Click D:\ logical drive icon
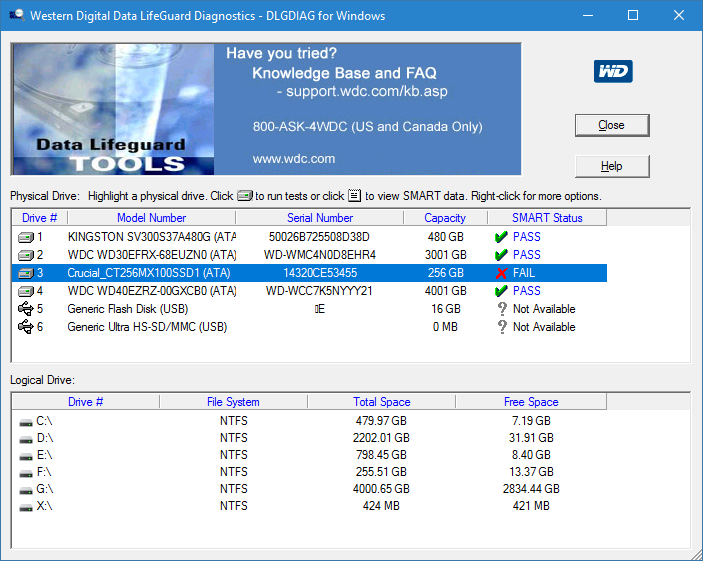Image resolution: width=703 pixels, height=561 pixels. [x=26, y=439]
